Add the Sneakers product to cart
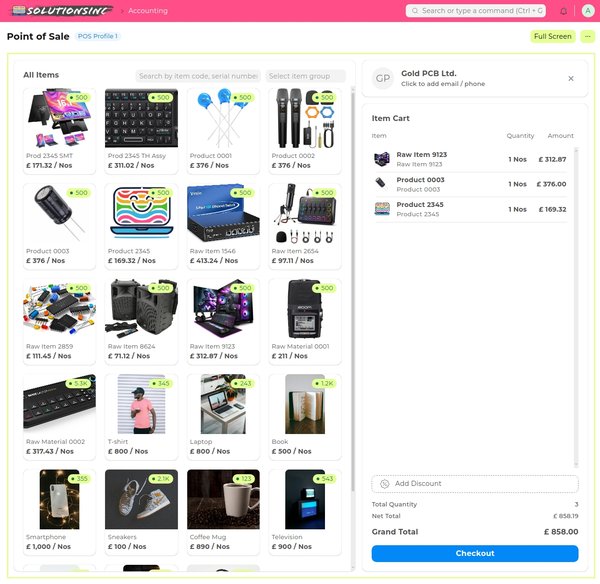 [141, 512]
